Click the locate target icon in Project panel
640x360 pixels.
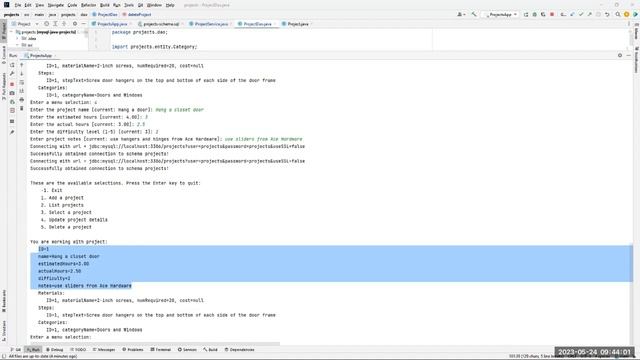coord(47,24)
